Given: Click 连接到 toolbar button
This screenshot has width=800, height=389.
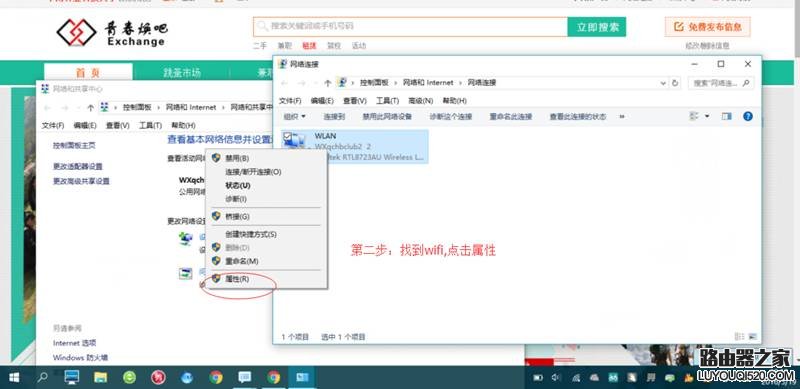Looking at the screenshot, I should click(334, 116).
